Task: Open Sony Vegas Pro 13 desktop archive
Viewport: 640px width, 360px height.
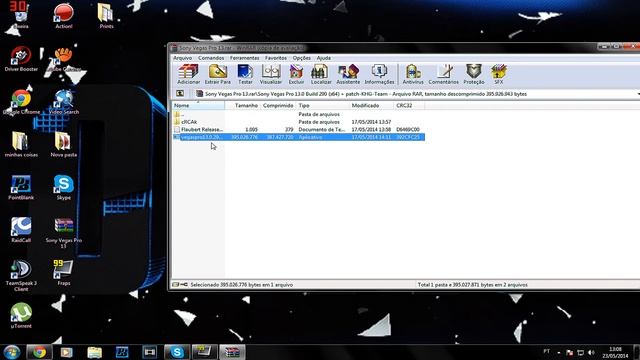Action: 64,233
